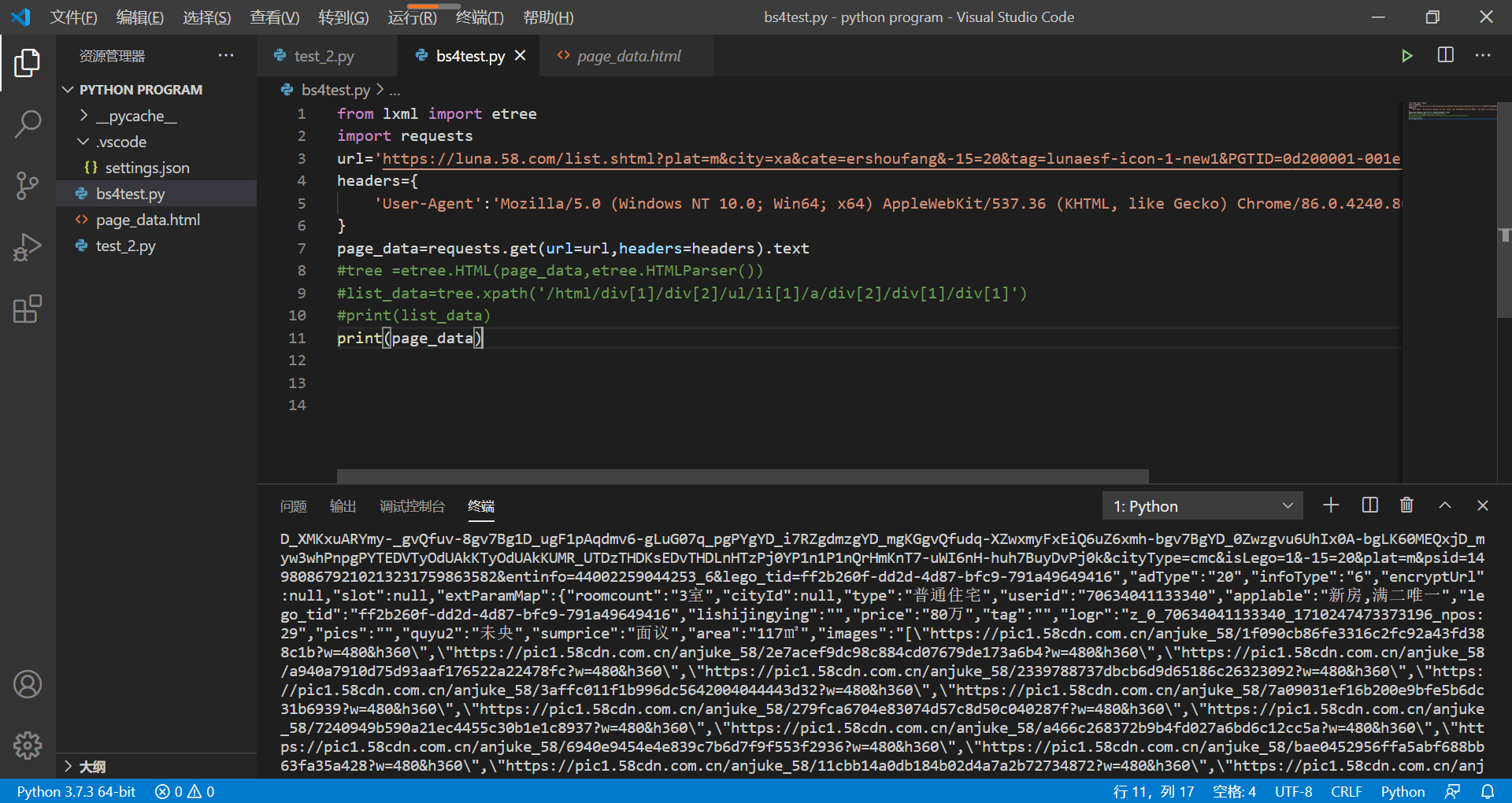Open the Edit (编辑) menu

coord(140,17)
